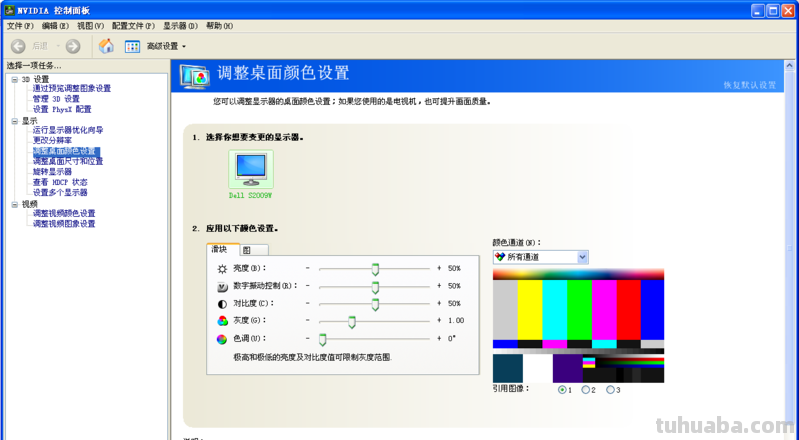Collapse the 3D 设置 tree node
The height and width of the screenshot is (440, 799).
click(15, 80)
